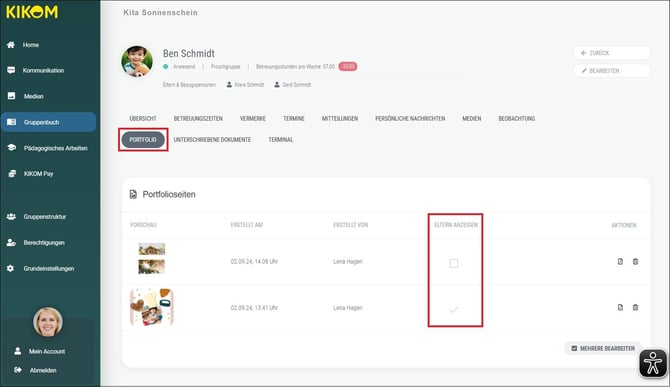Open the accessibility widget
Image resolution: width=670 pixels, height=387 pixels.
(653, 364)
